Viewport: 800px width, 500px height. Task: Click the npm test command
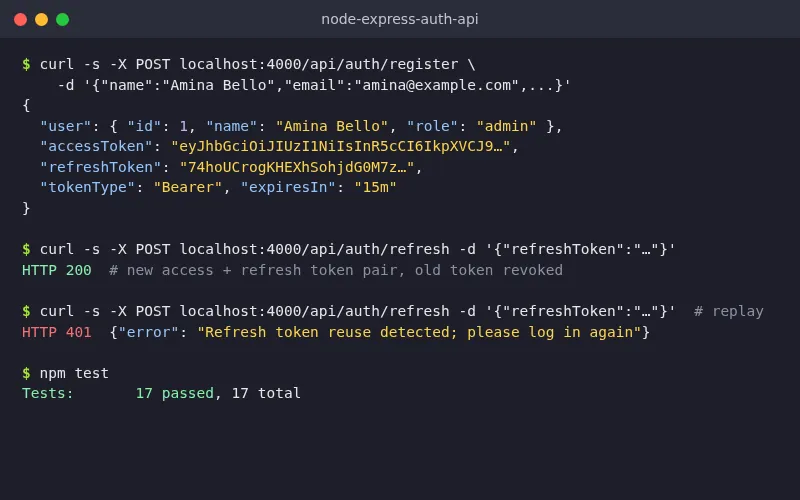74,373
